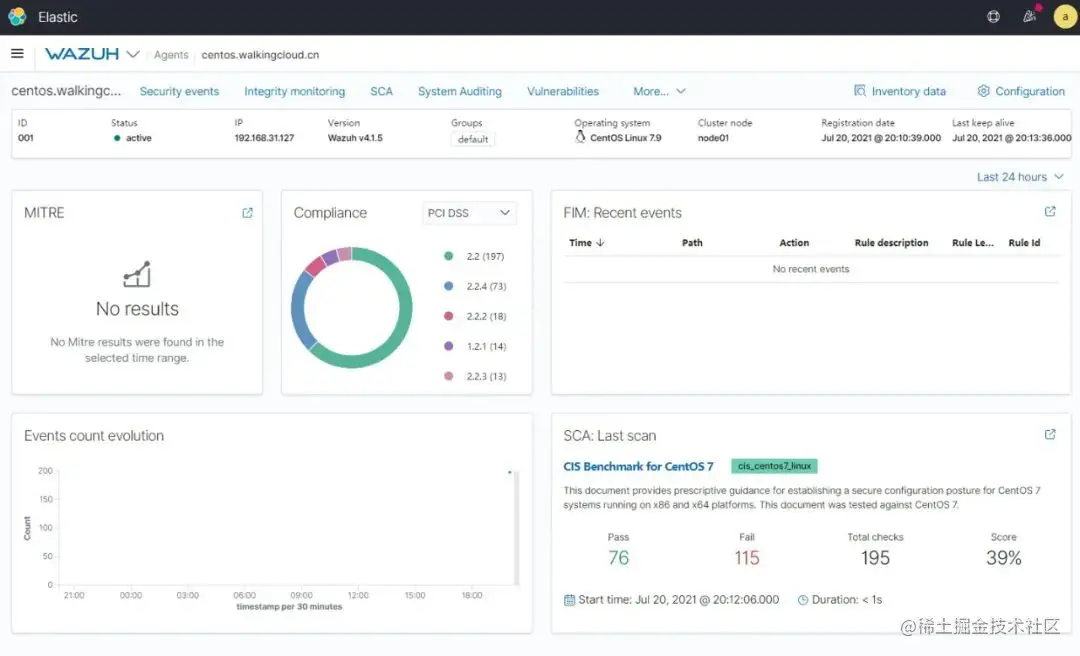
Task: Click the agent IP 192.168.31.127
Action: [x=264, y=138]
